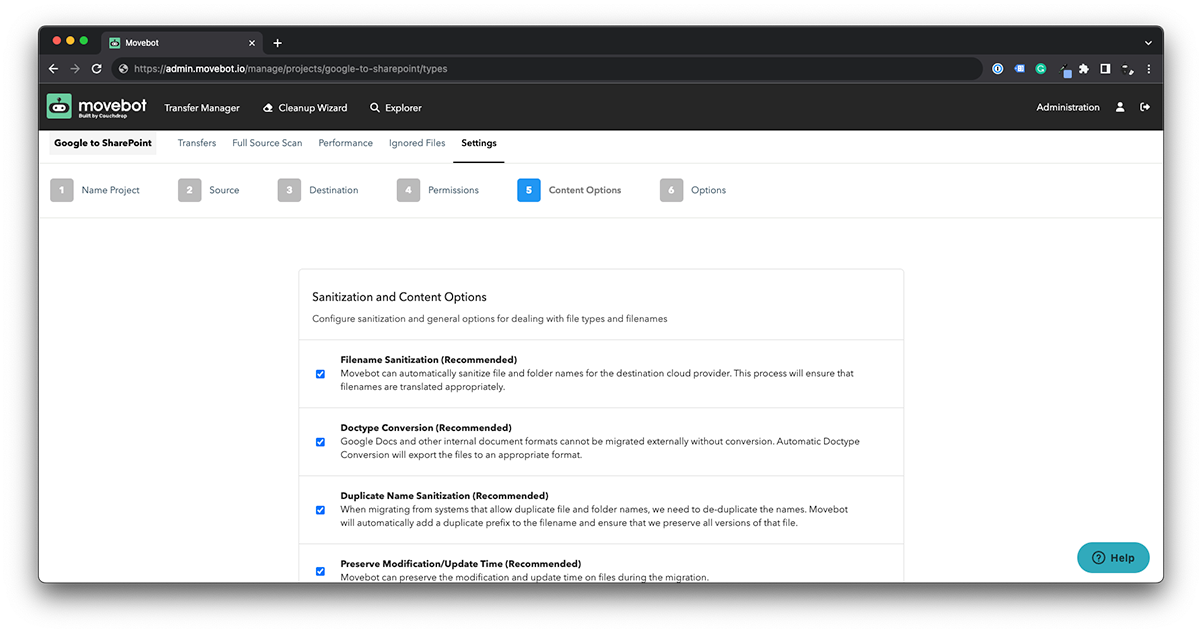The width and height of the screenshot is (1200, 631).
Task: Click the user profile icon
Action: coord(1120,107)
